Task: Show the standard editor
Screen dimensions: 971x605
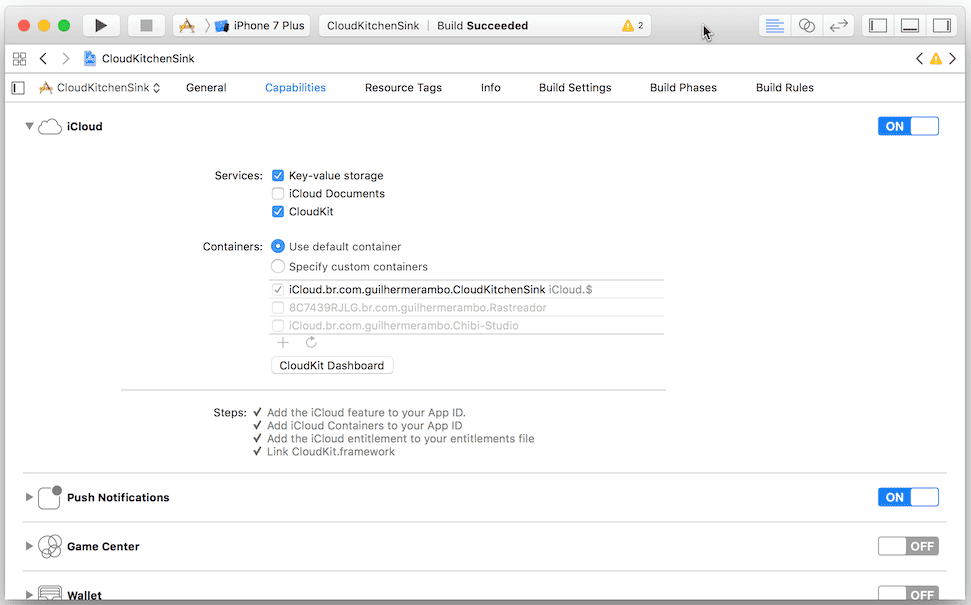Action: pyautogui.click(x=775, y=25)
